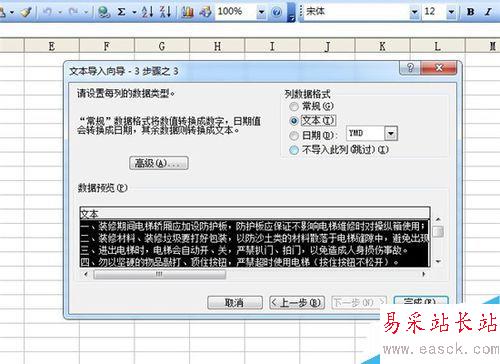This screenshot has width=500, height=364.
Task: Click preview row starting with 四、勿以坚硬
Action: (x=255, y=262)
